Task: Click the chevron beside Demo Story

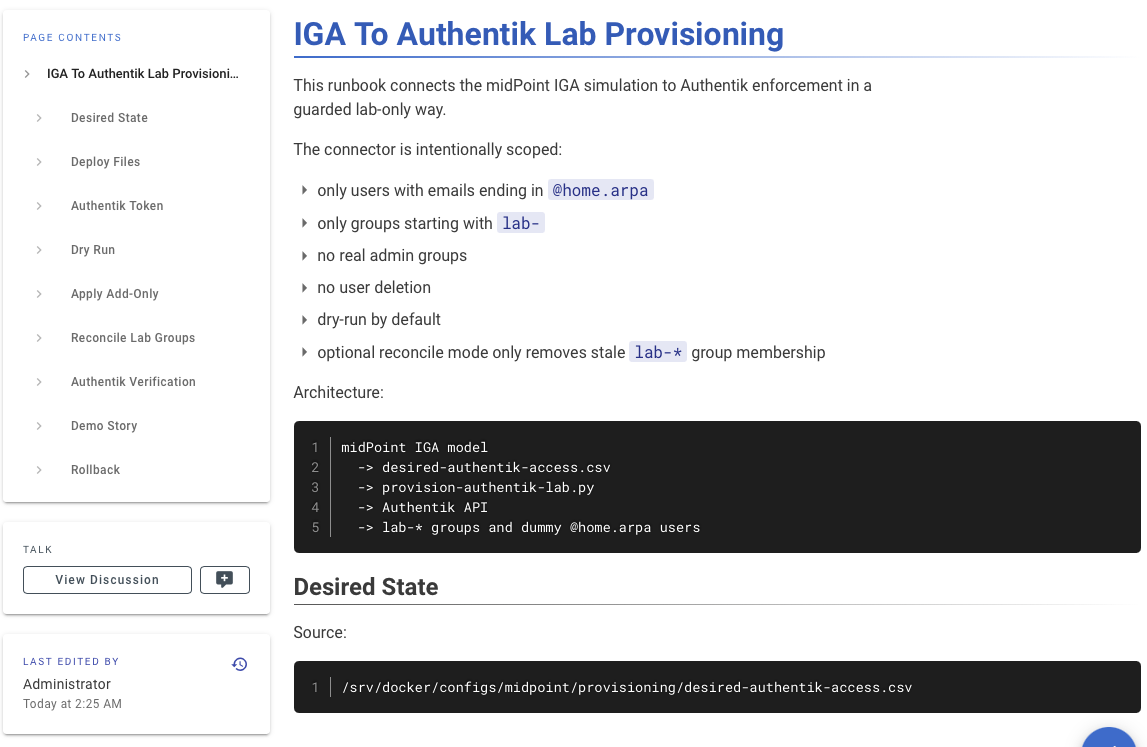Action: tap(39, 426)
